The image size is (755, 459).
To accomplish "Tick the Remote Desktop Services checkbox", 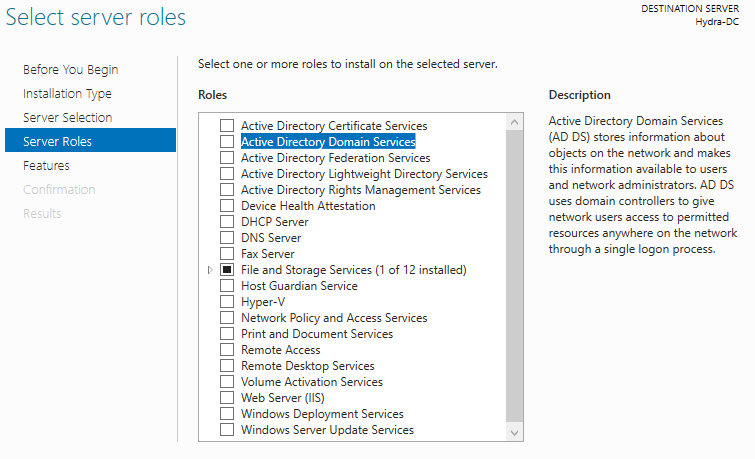I will click(227, 366).
